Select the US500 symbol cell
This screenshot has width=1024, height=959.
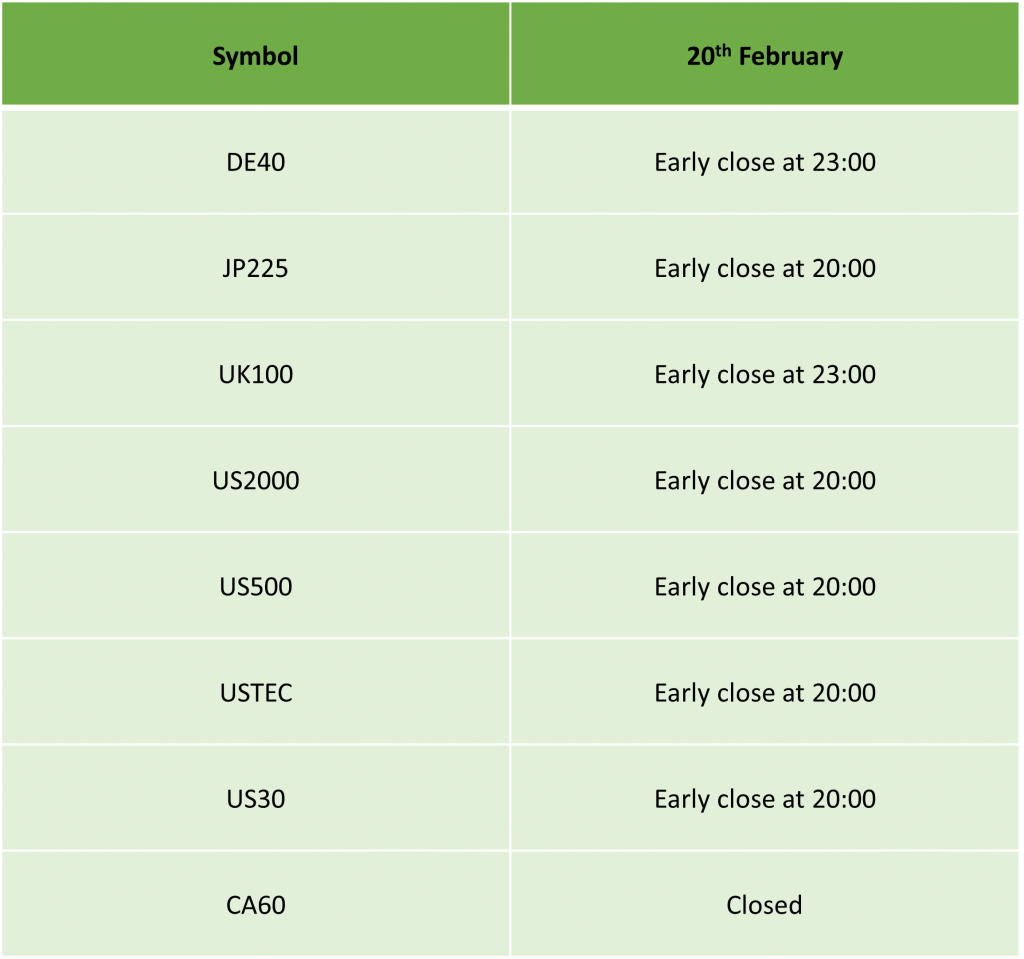click(x=255, y=586)
